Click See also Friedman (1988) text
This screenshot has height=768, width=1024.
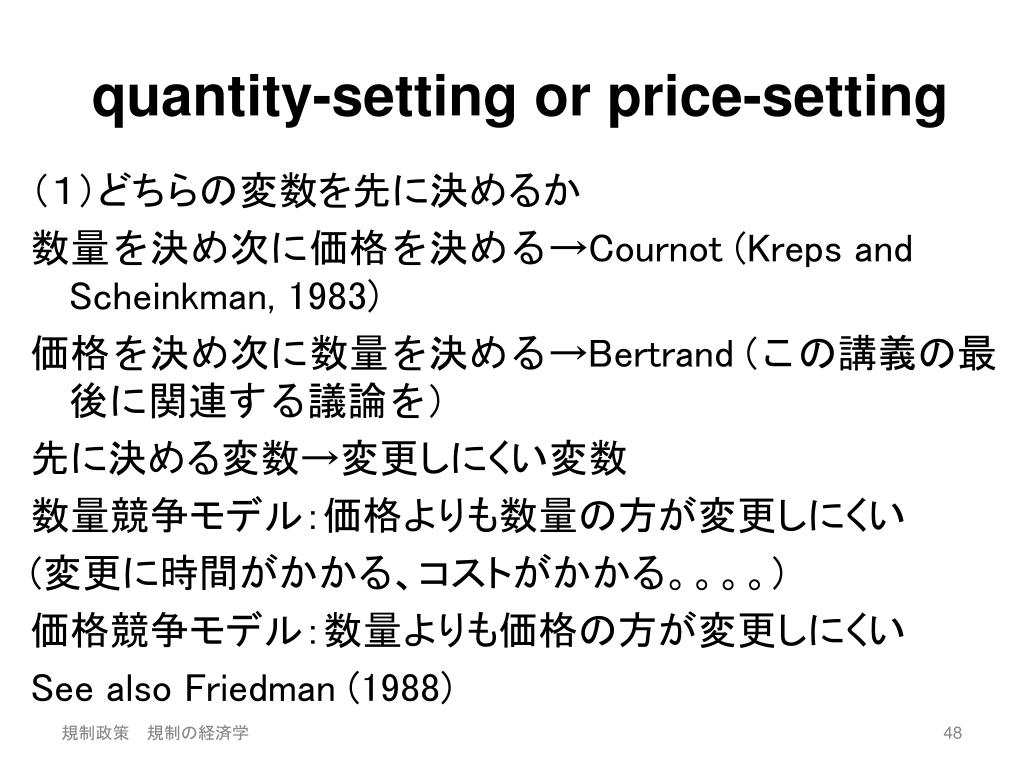[241, 688]
